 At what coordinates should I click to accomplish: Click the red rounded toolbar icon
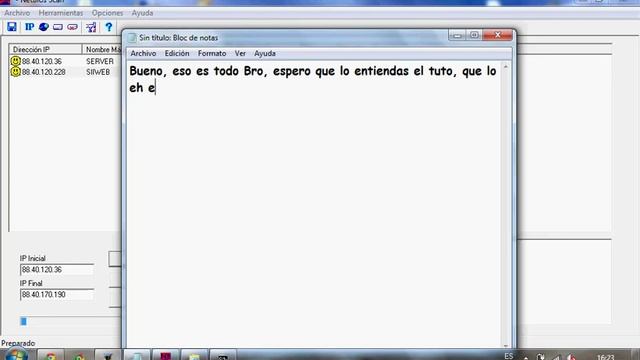(x=73, y=27)
